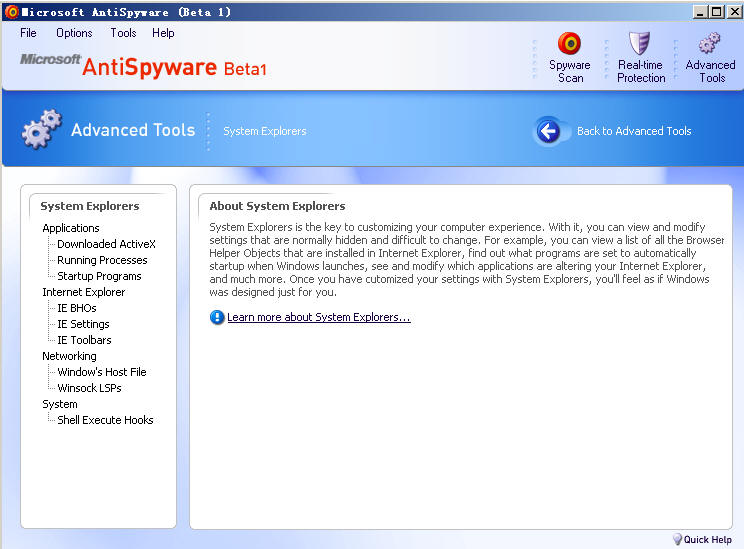744x549 pixels.
Task: Select Networking category
Action: pos(69,356)
